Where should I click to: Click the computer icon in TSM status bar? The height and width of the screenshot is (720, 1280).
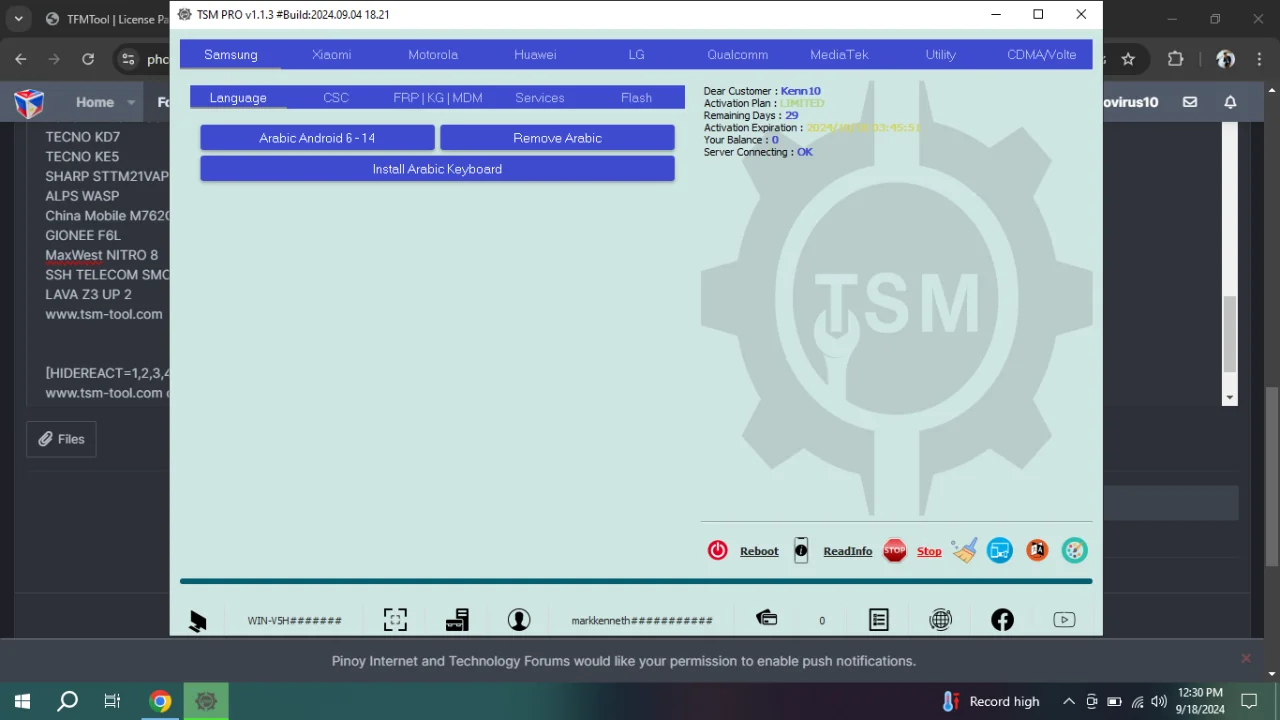click(x=198, y=621)
